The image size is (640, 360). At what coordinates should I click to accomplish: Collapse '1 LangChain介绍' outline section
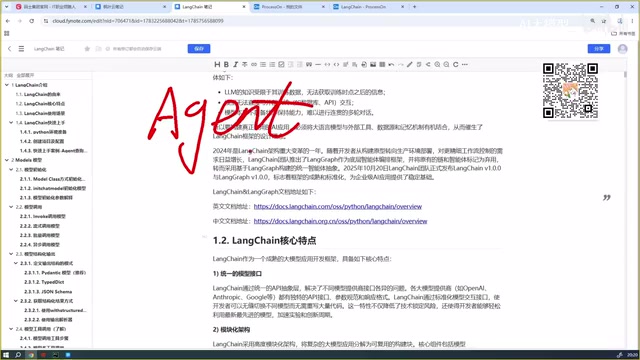(x=7, y=85)
